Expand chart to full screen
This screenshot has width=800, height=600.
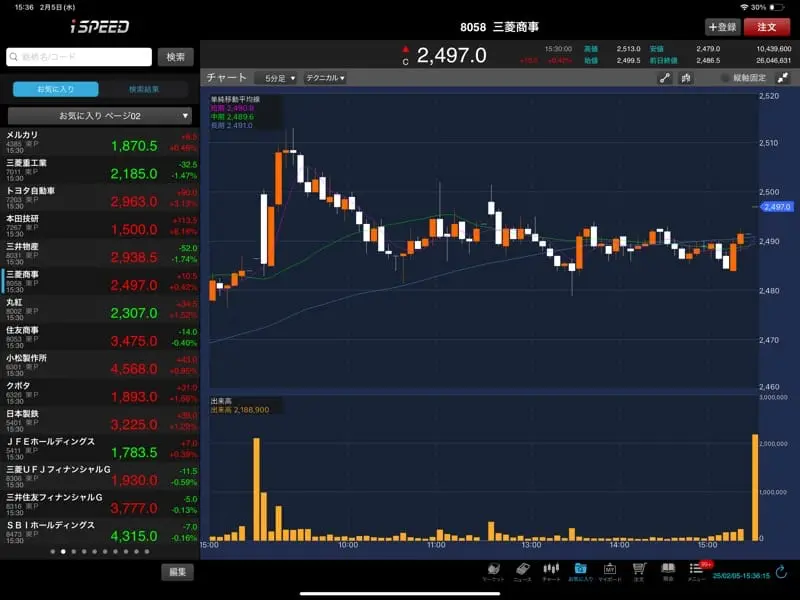(783, 78)
